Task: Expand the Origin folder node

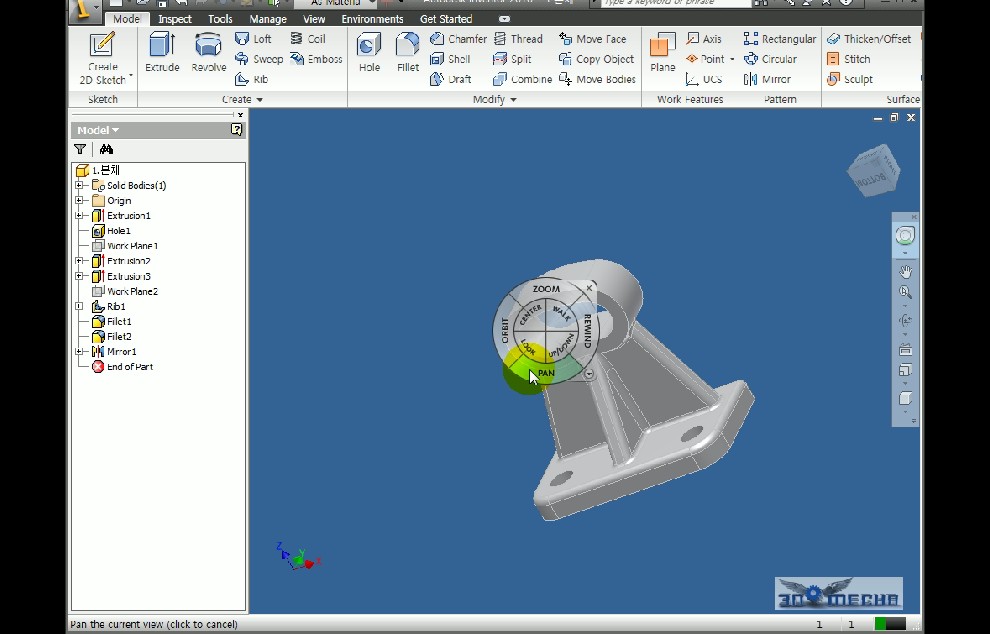Action: pos(79,200)
